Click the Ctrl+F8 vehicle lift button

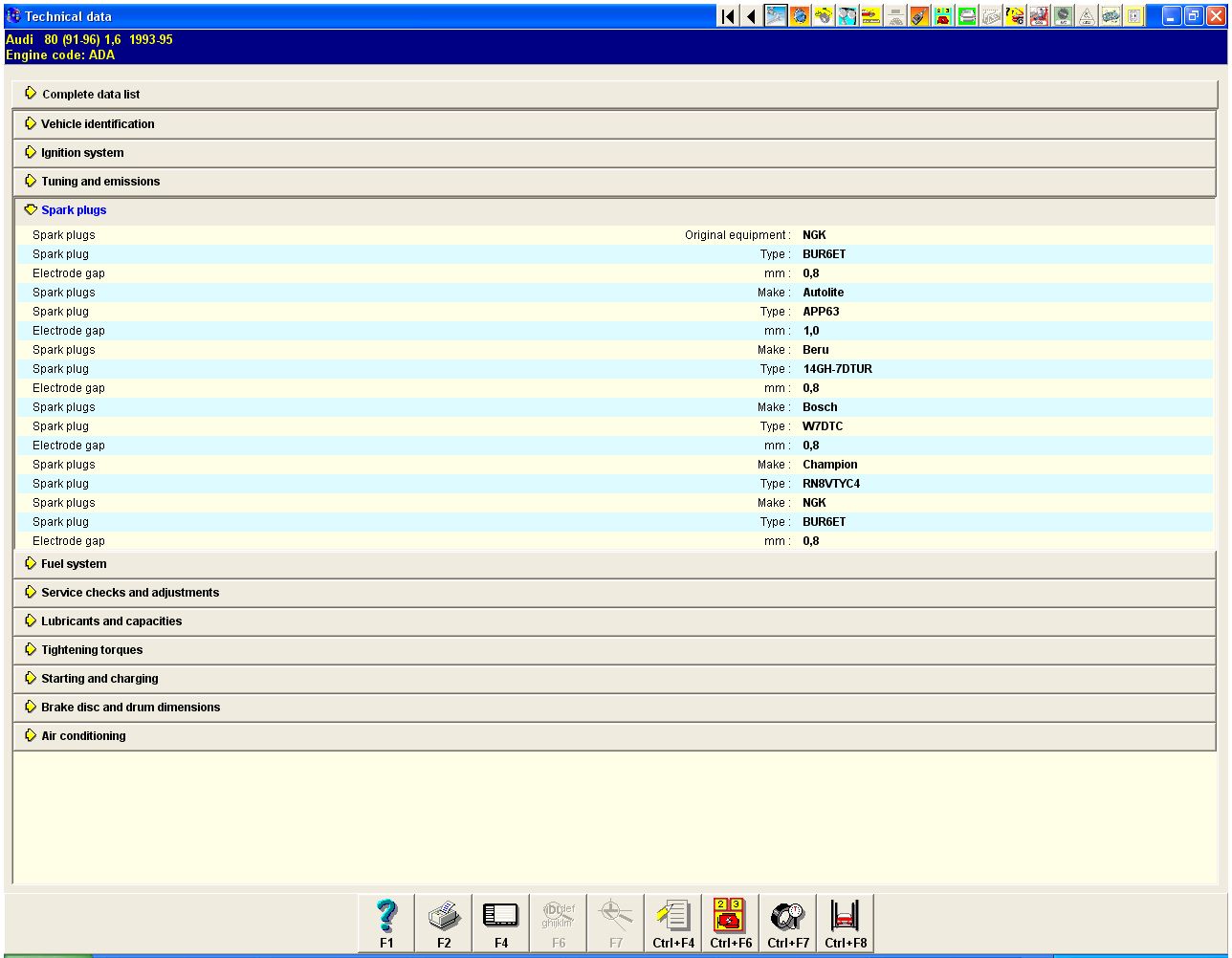tap(846, 924)
